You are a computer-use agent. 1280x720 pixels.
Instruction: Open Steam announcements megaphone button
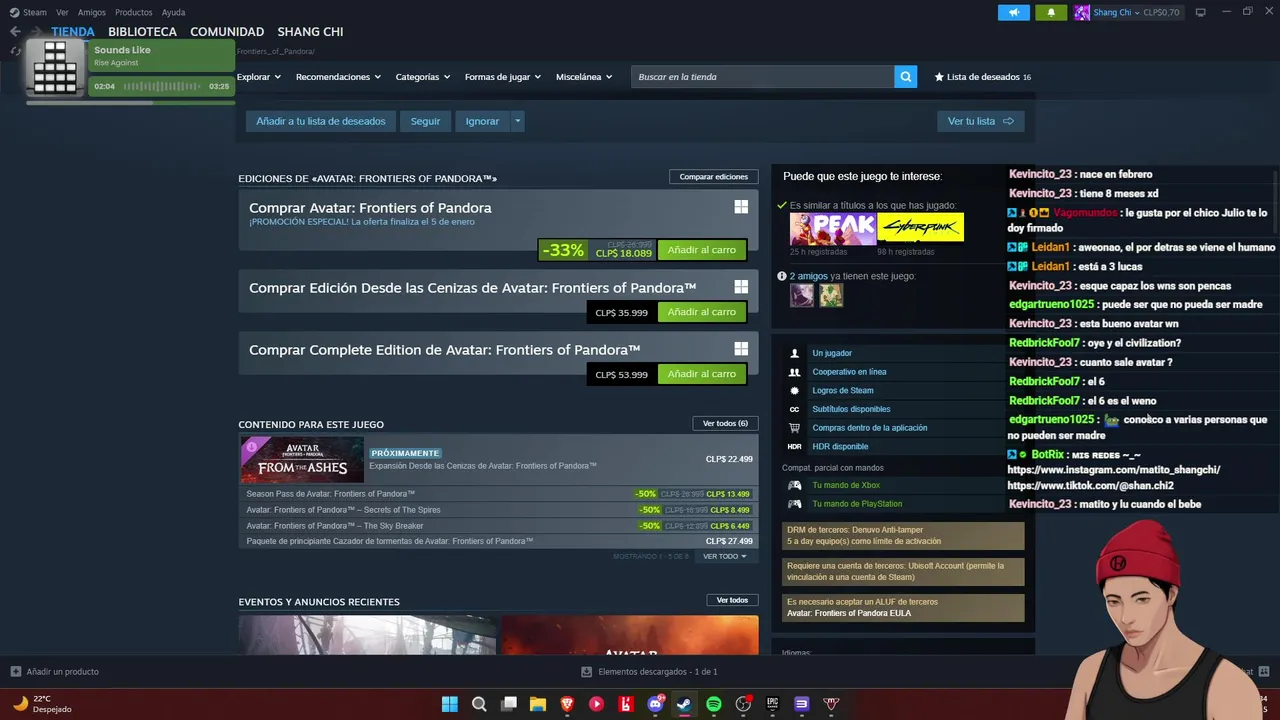[1013, 12]
